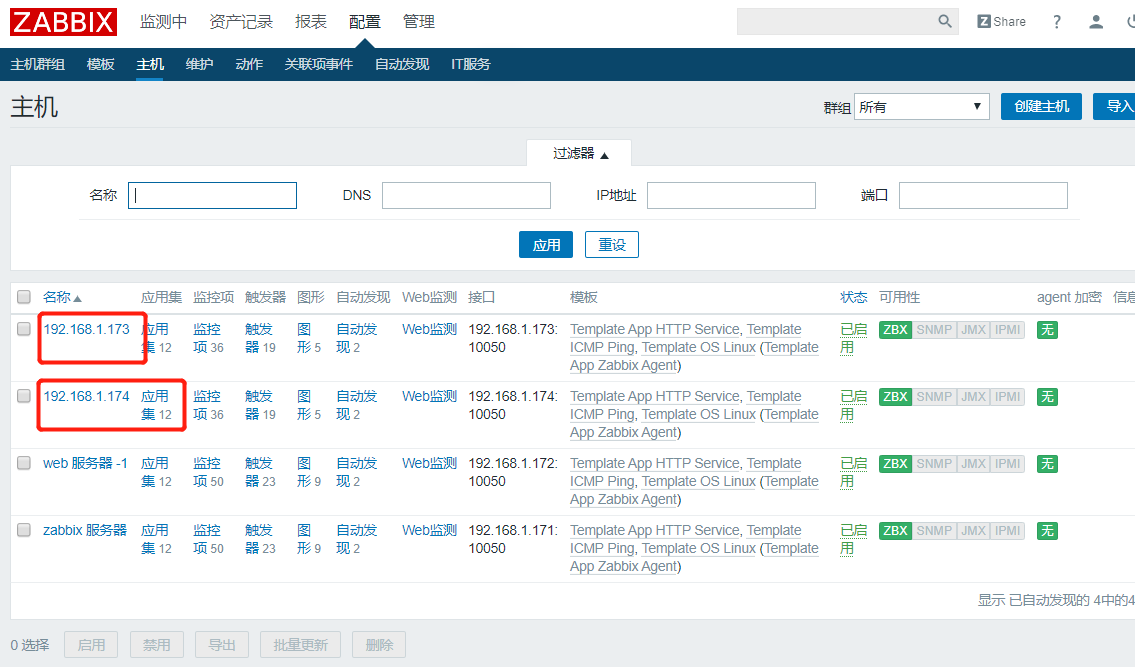Viewport: 1135px width, 667px height.
Task: Click the search magnifier icon
Action: pos(945,21)
